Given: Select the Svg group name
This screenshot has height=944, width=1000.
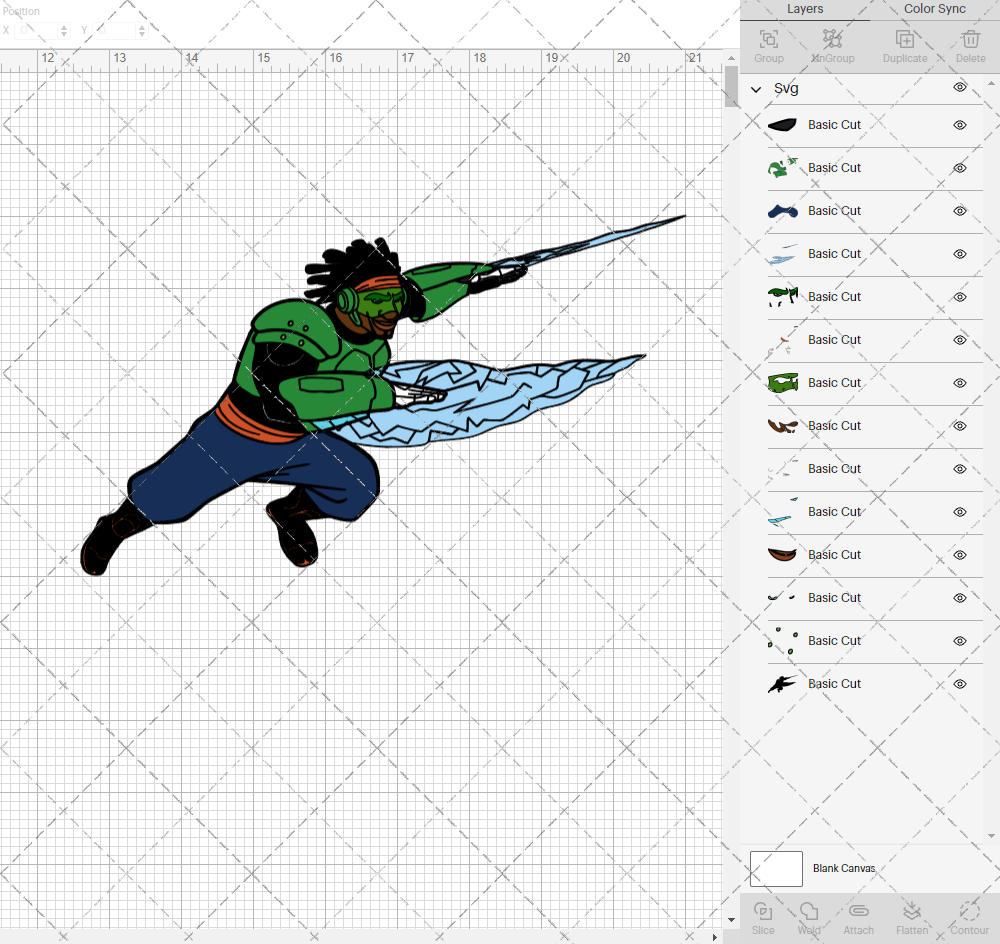Looking at the screenshot, I should (x=786, y=89).
